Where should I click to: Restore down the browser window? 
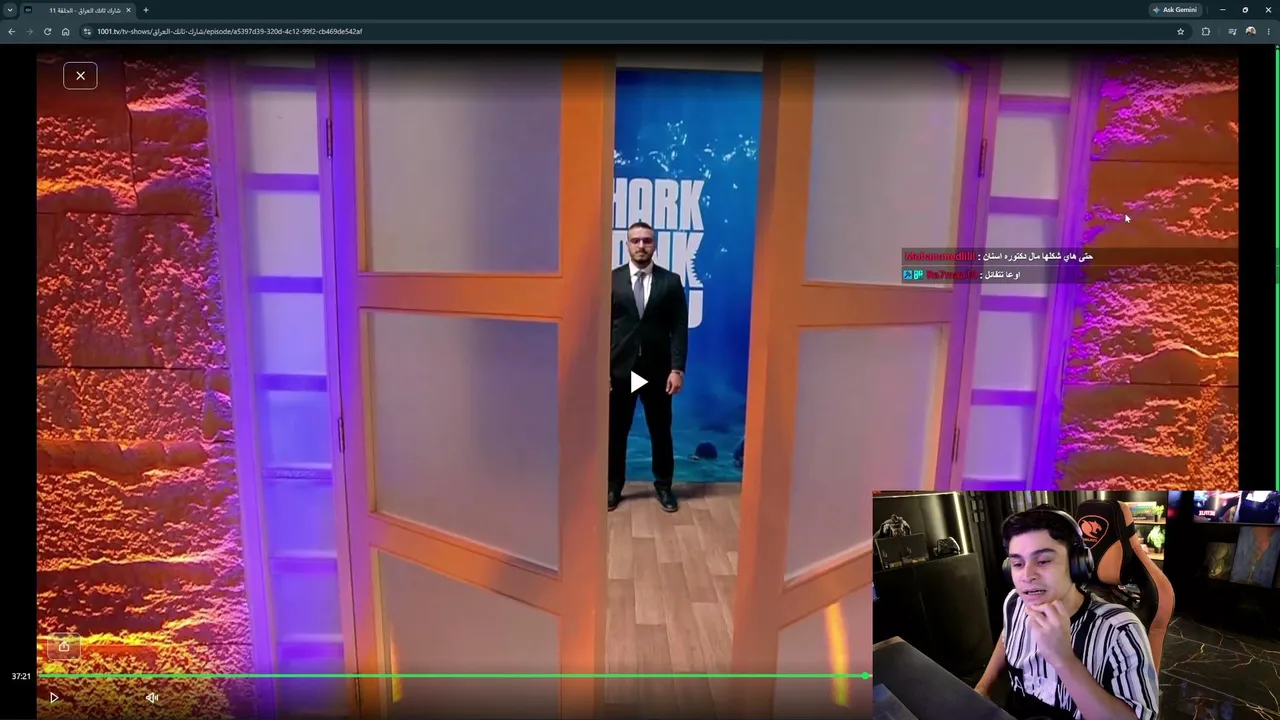coord(1245,10)
